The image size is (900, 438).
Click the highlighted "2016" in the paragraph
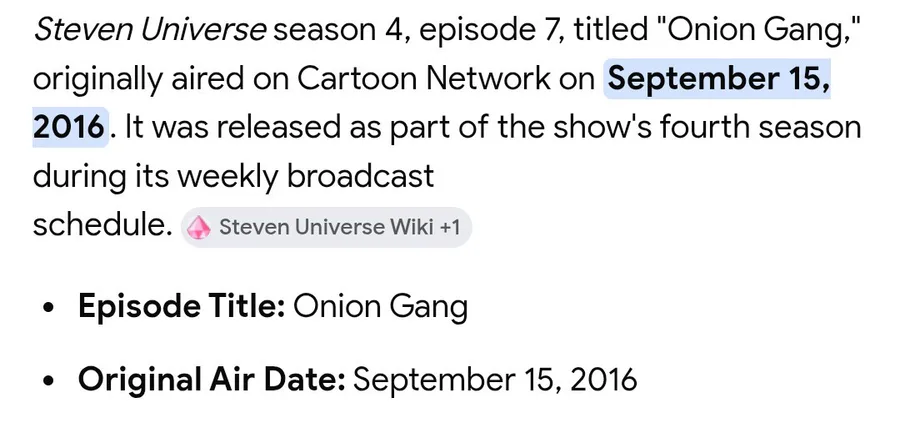[x=68, y=127]
